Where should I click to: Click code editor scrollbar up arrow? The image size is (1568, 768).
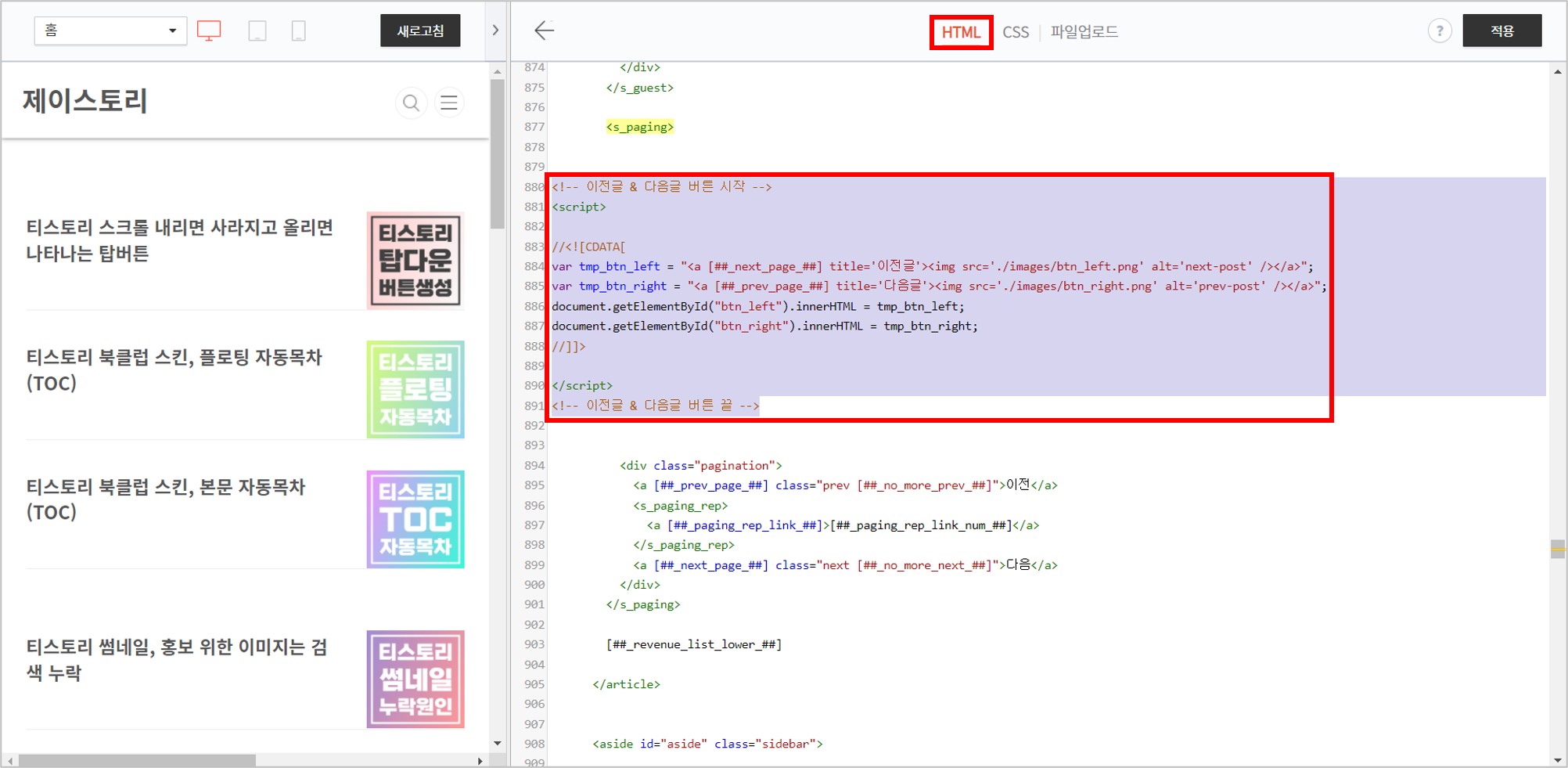pos(1558,71)
